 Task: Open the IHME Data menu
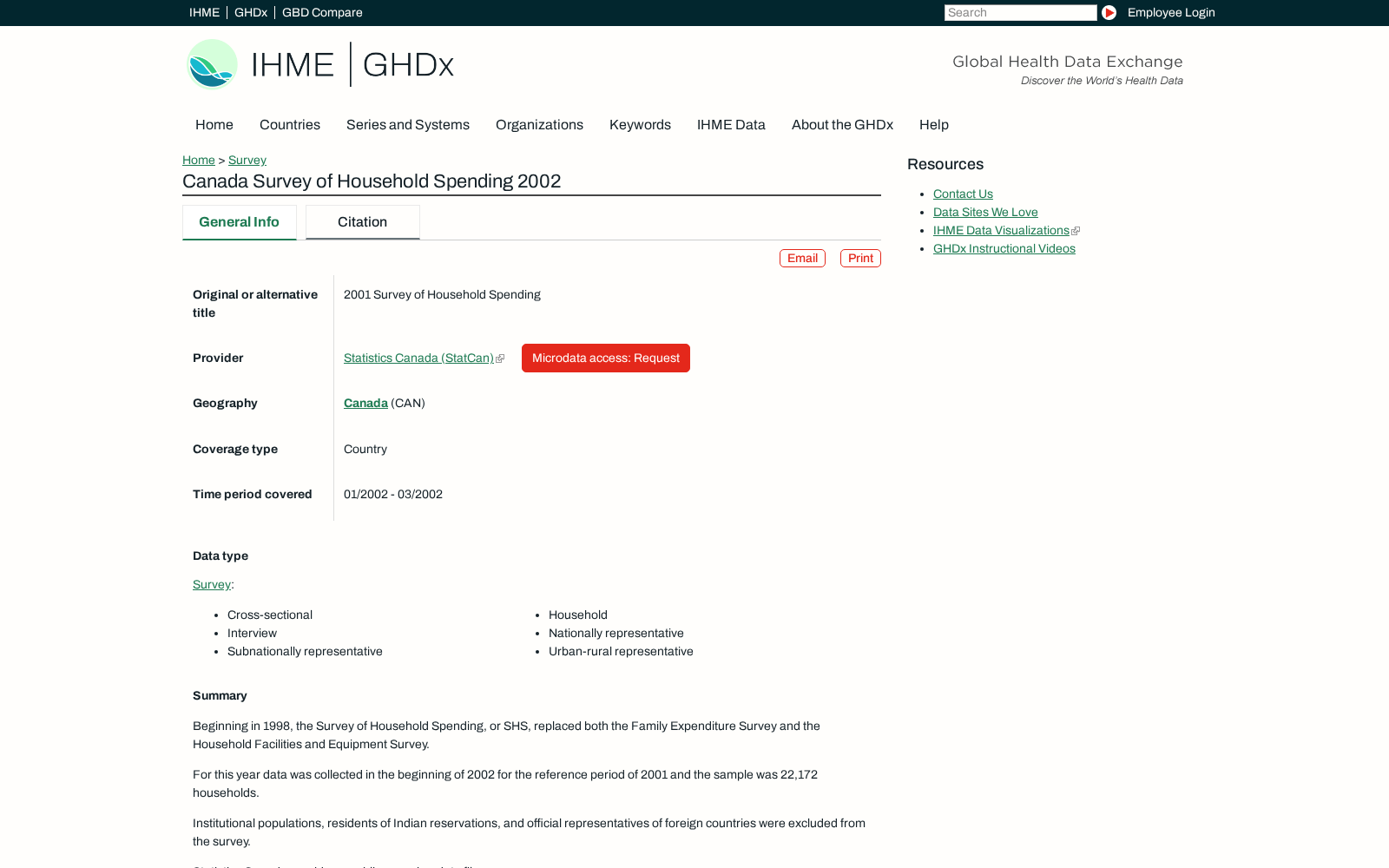(x=731, y=125)
